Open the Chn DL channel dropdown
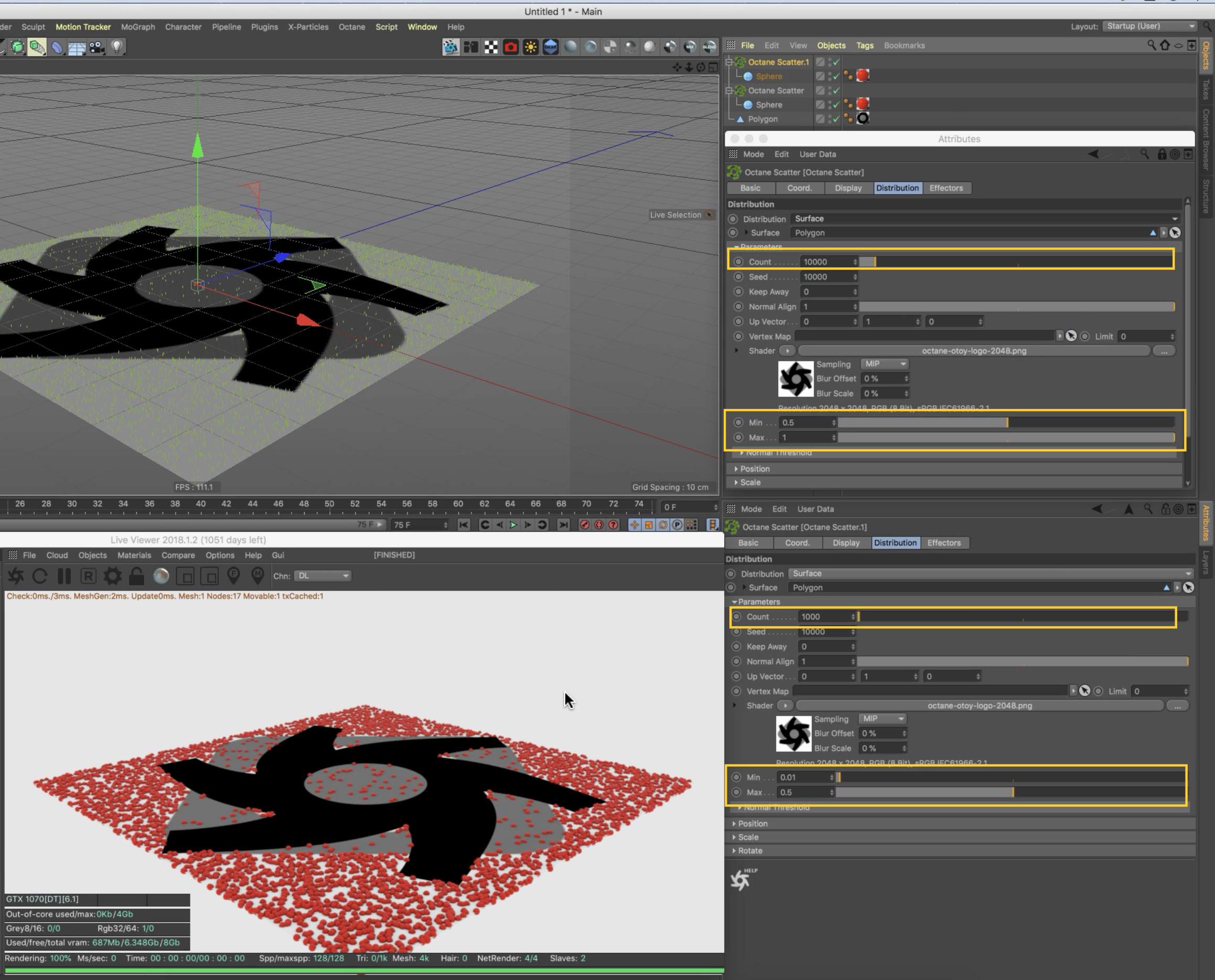 (x=323, y=576)
